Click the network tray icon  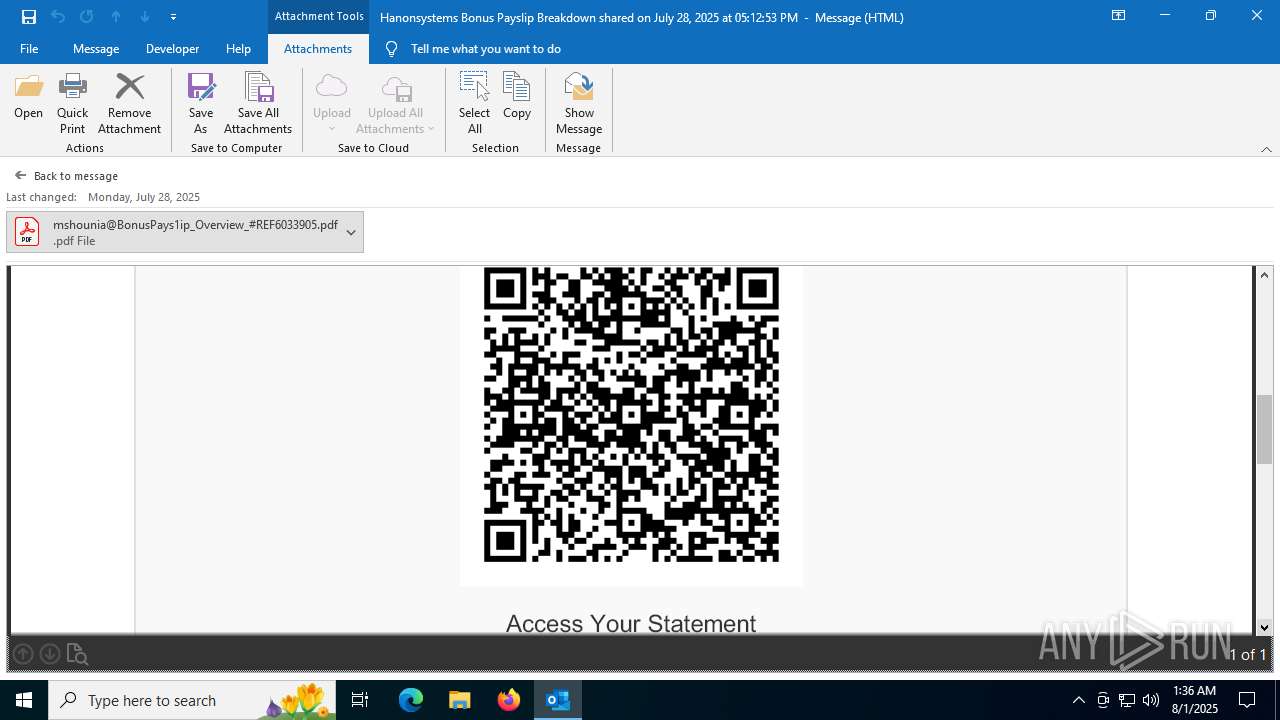pyautogui.click(x=1127, y=700)
